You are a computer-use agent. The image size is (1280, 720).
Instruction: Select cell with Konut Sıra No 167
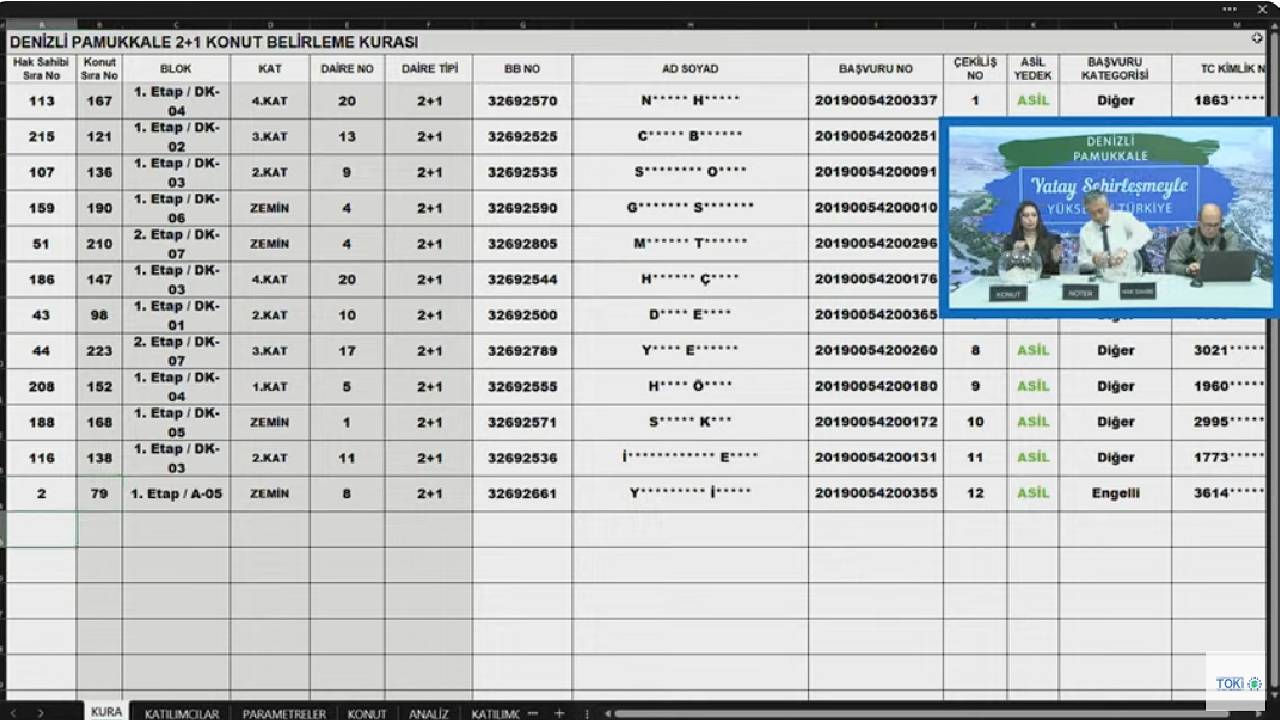pos(99,101)
